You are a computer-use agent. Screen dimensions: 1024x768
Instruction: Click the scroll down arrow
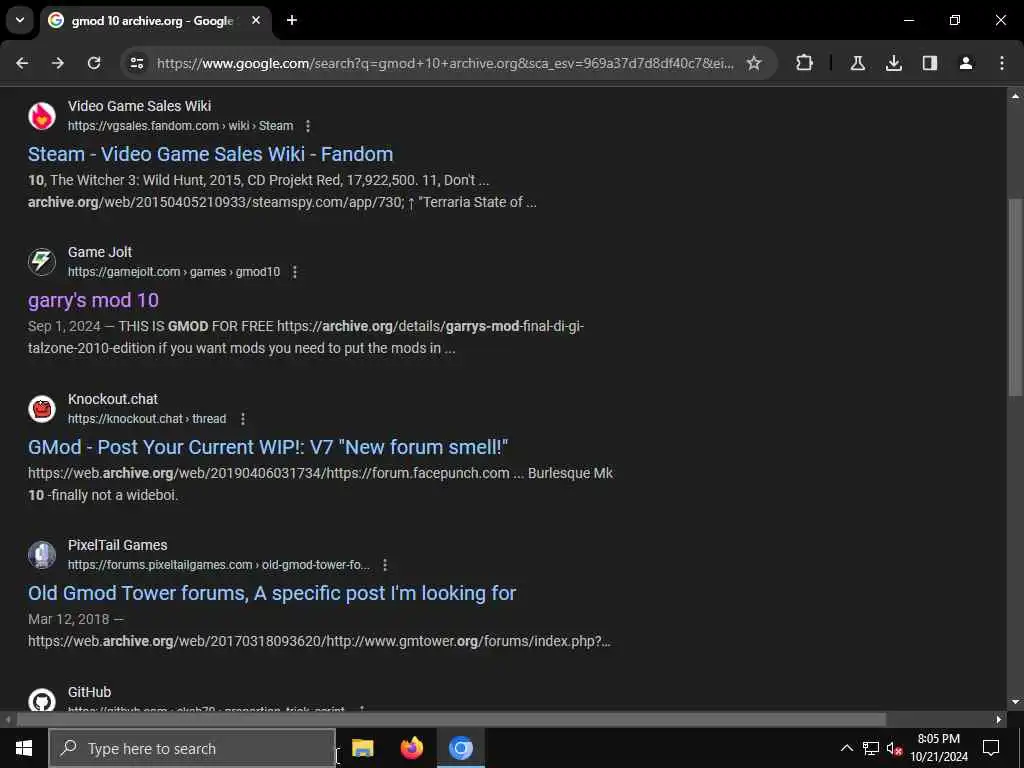[1015, 702]
